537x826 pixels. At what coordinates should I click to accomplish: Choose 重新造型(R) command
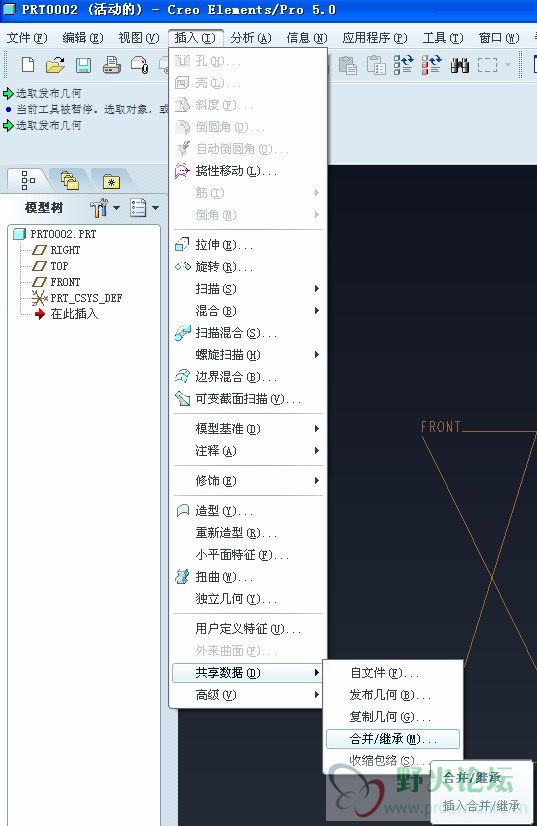tap(247, 533)
